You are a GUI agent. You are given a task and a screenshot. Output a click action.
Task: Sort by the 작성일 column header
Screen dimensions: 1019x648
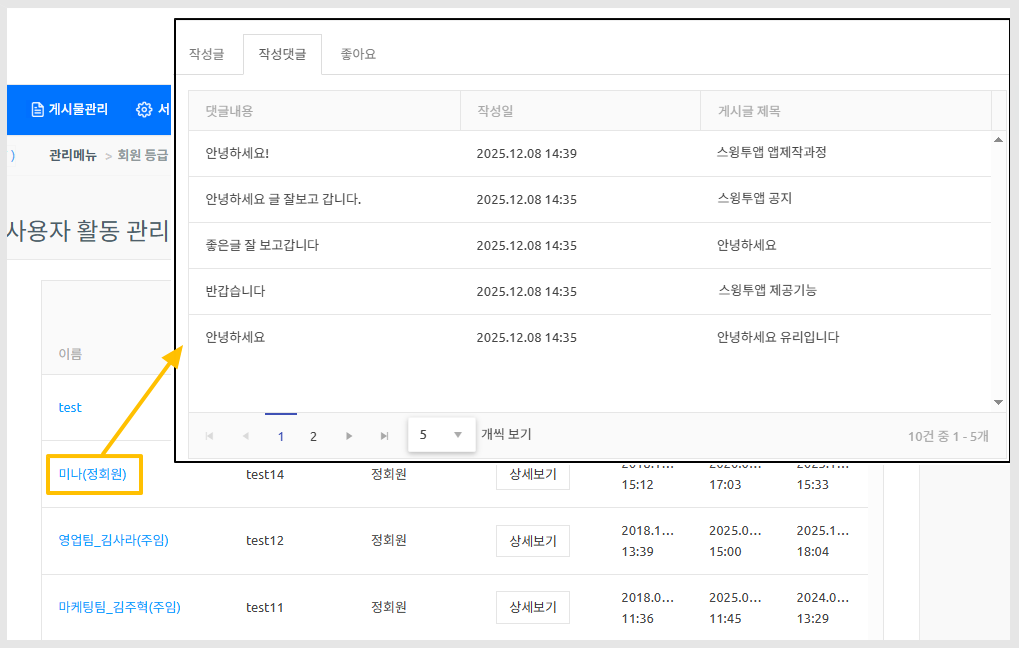tap(495, 111)
